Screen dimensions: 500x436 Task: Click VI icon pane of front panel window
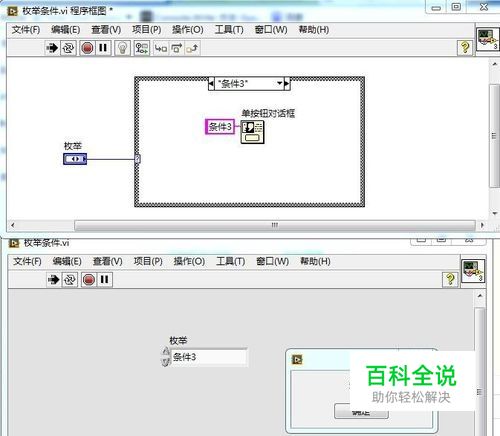coord(473,271)
